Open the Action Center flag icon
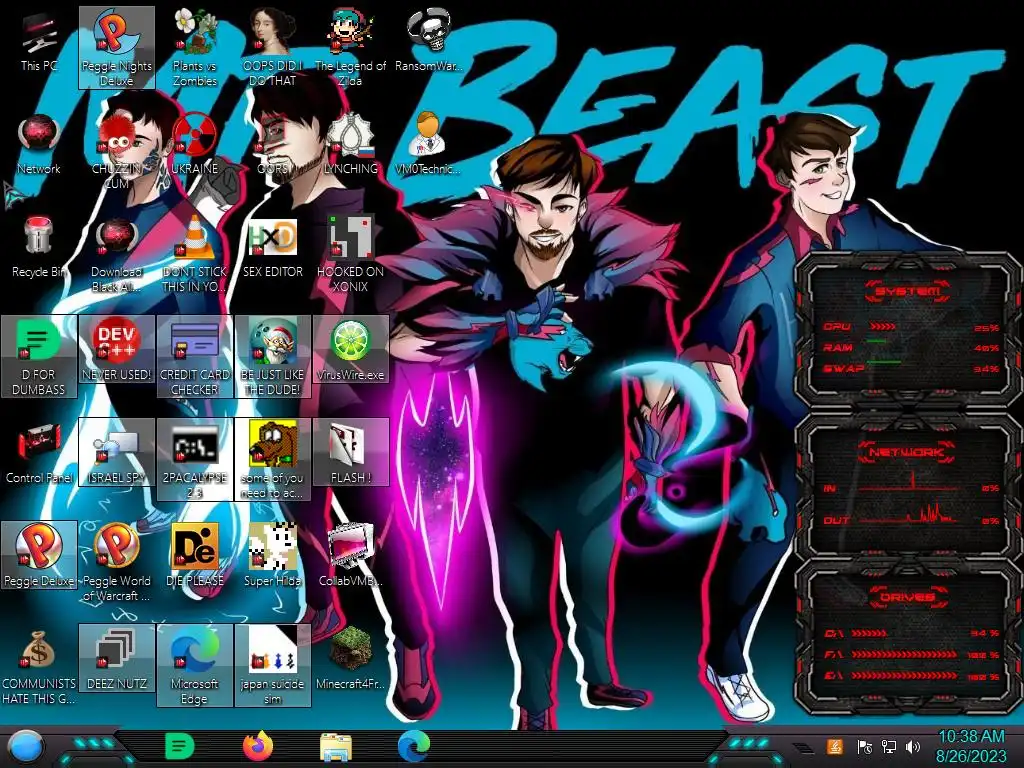The width and height of the screenshot is (1024, 768). pyautogui.click(x=864, y=746)
